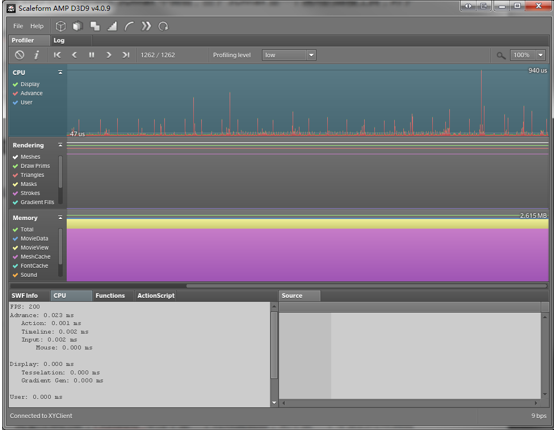Click the 2.615 MB memory label
Viewport: 554px width, 430px height.
(534, 216)
